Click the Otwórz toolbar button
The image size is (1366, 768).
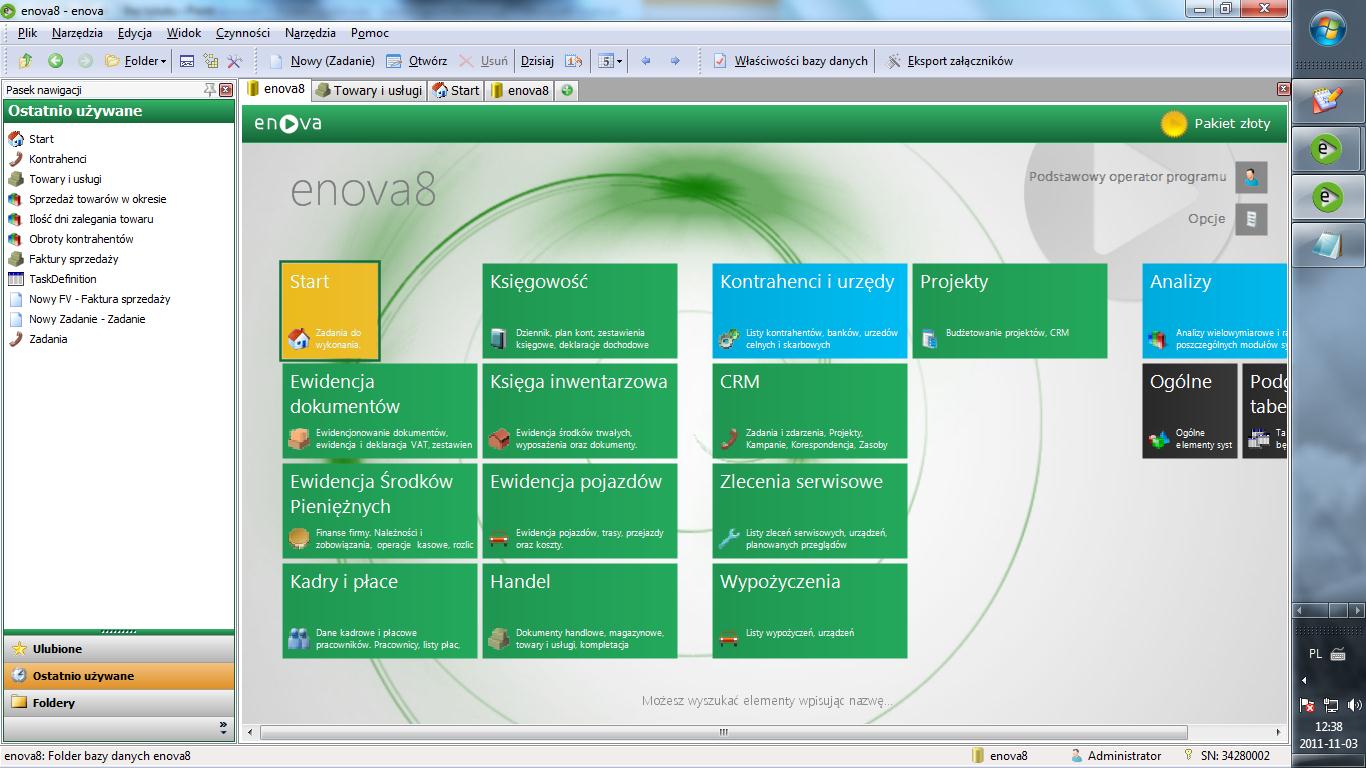click(417, 61)
